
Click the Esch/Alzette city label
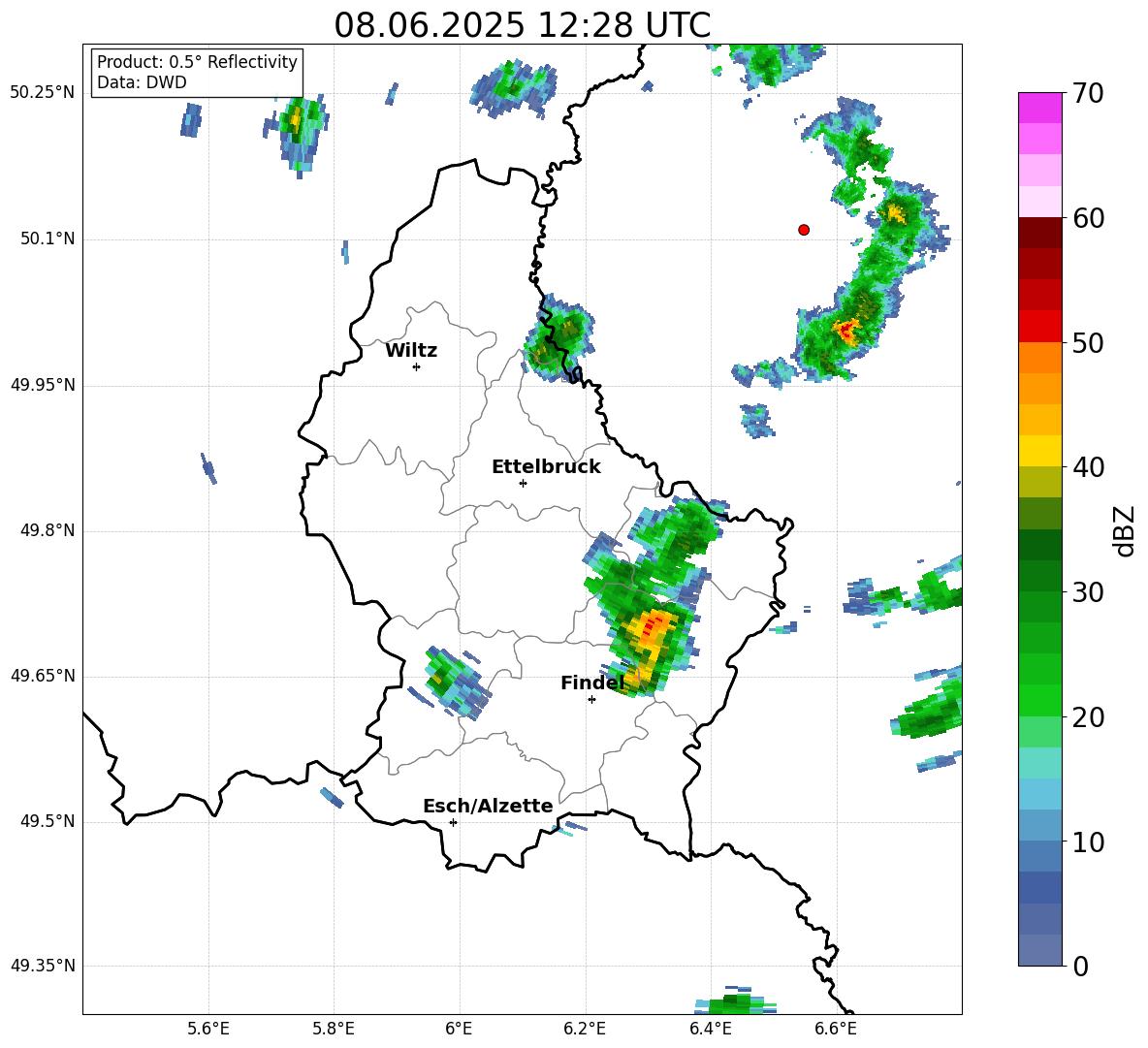pos(488,806)
